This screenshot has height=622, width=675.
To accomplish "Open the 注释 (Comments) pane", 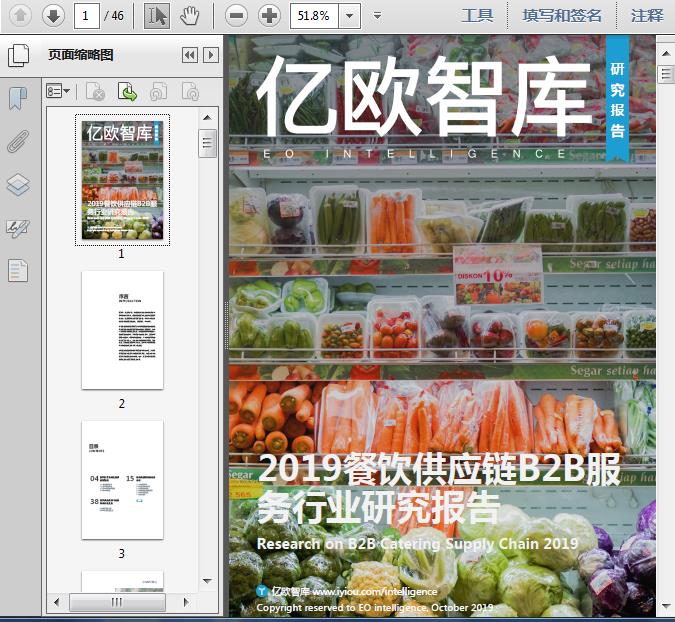I will 647,16.
